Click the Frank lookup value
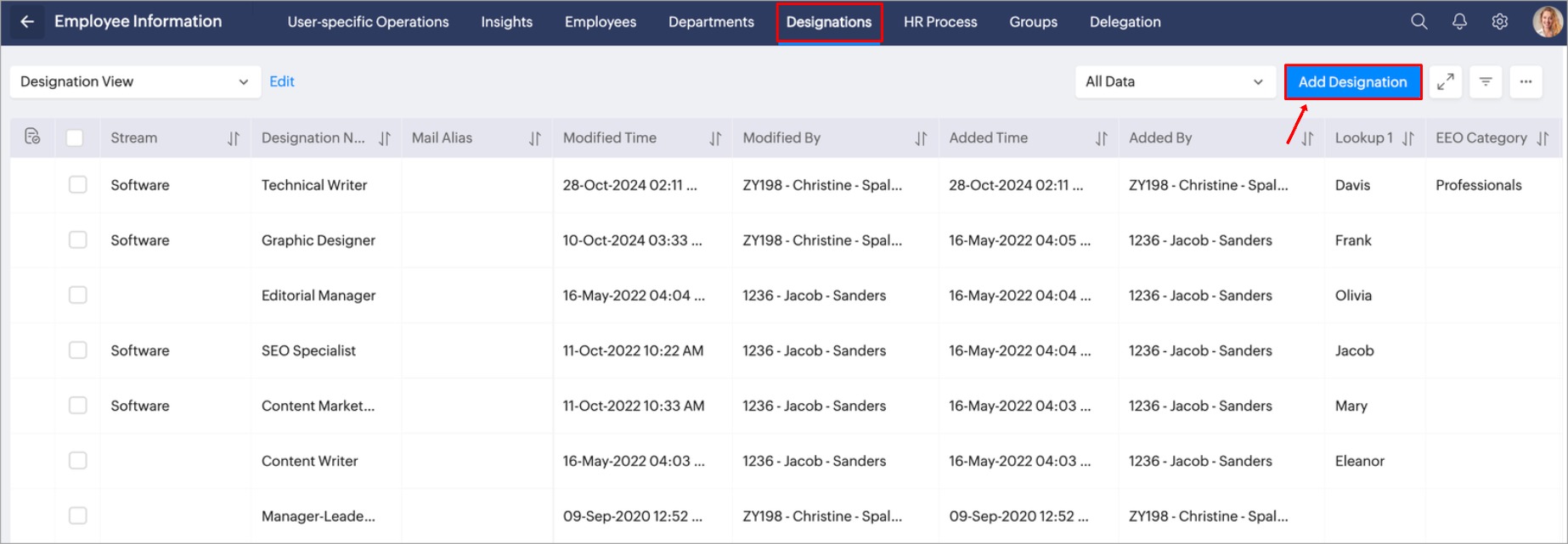The width and height of the screenshot is (1568, 544). click(x=1353, y=240)
